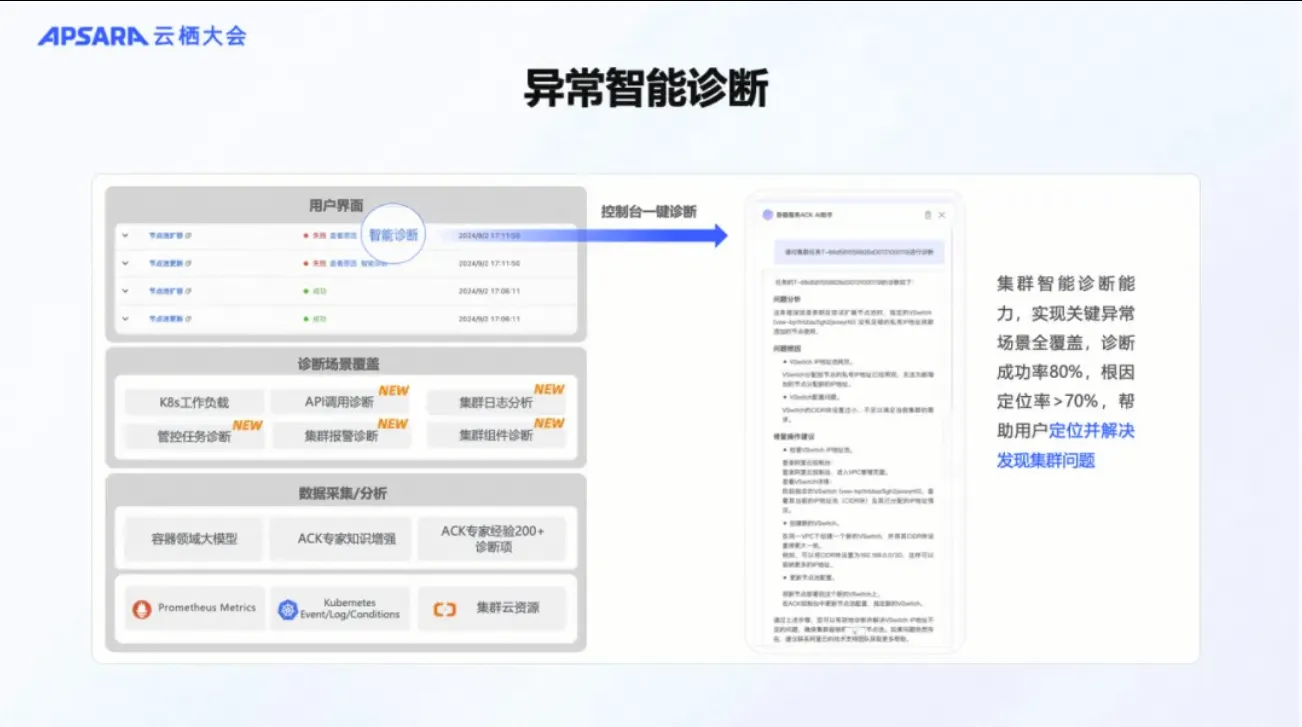
Task: Click the 异常智能诊断 slide title
Action: click(x=646, y=89)
